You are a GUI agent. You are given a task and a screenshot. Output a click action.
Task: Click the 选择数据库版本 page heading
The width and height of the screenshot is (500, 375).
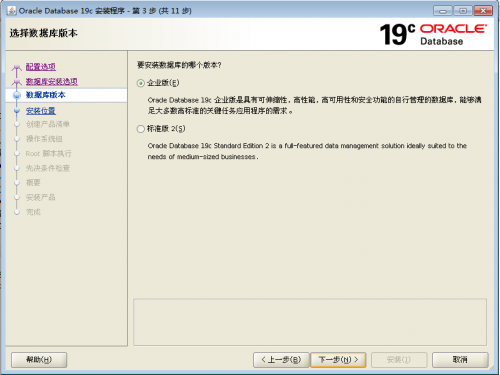(x=44, y=33)
